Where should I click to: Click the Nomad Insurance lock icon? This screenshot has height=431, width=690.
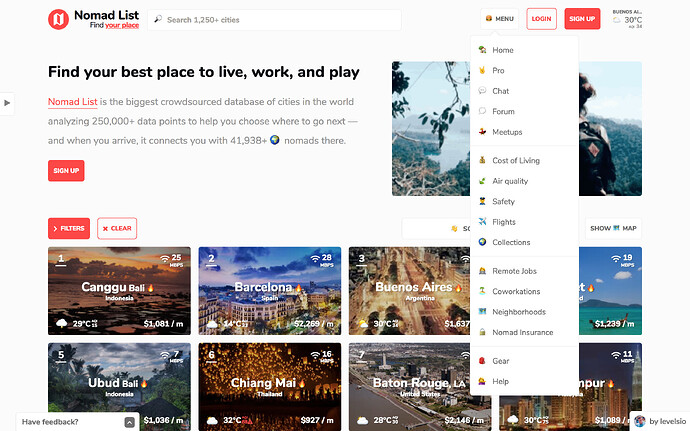pyautogui.click(x=482, y=332)
